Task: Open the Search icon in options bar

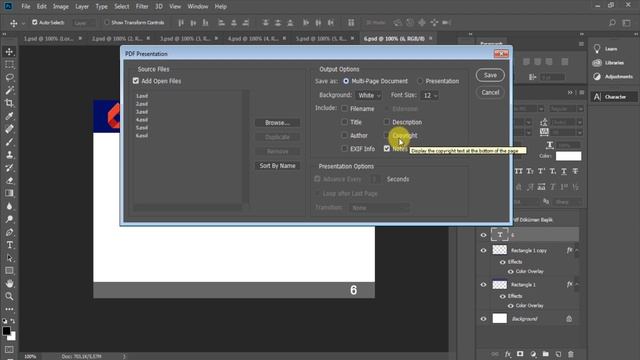Action: pyautogui.click(x=612, y=23)
